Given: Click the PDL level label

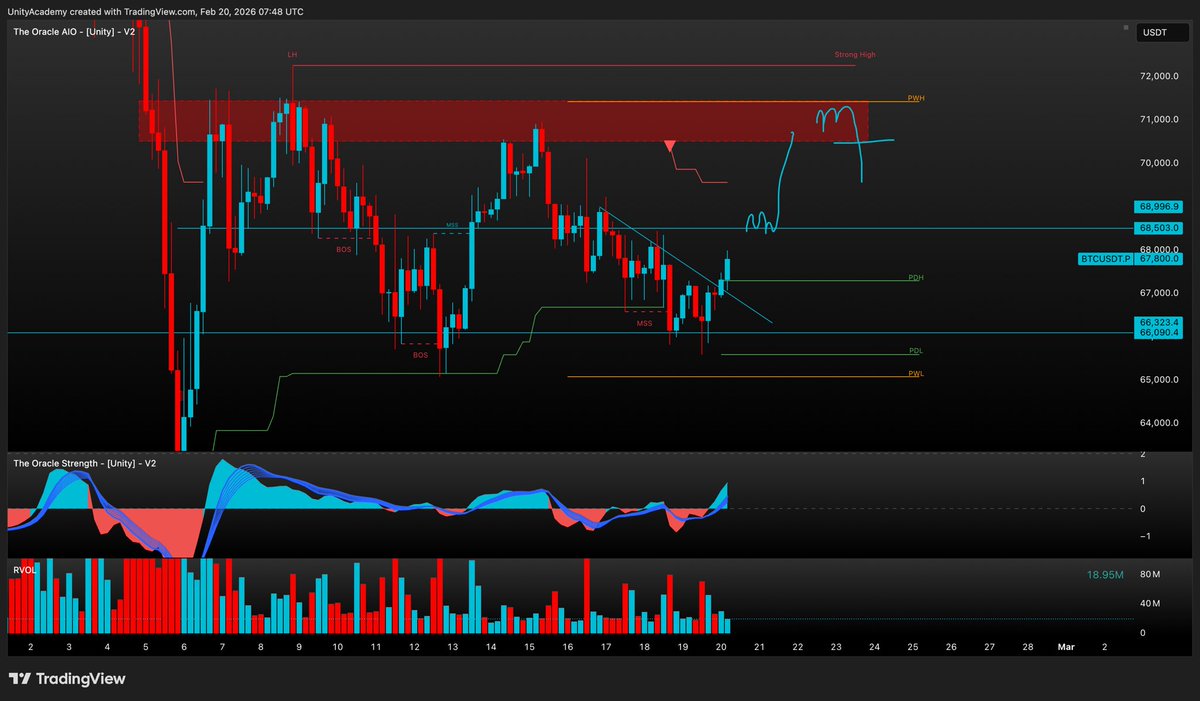Looking at the screenshot, I should [915, 351].
